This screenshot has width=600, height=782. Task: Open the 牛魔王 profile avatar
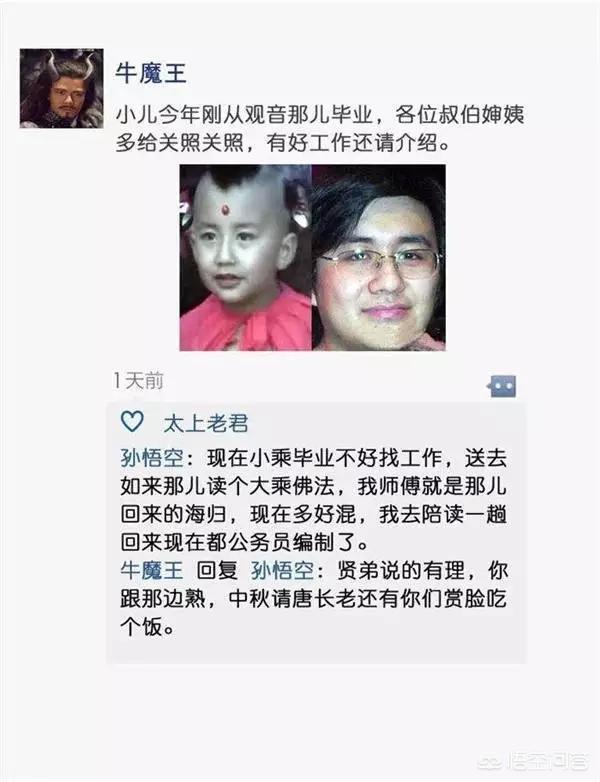[62, 88]
